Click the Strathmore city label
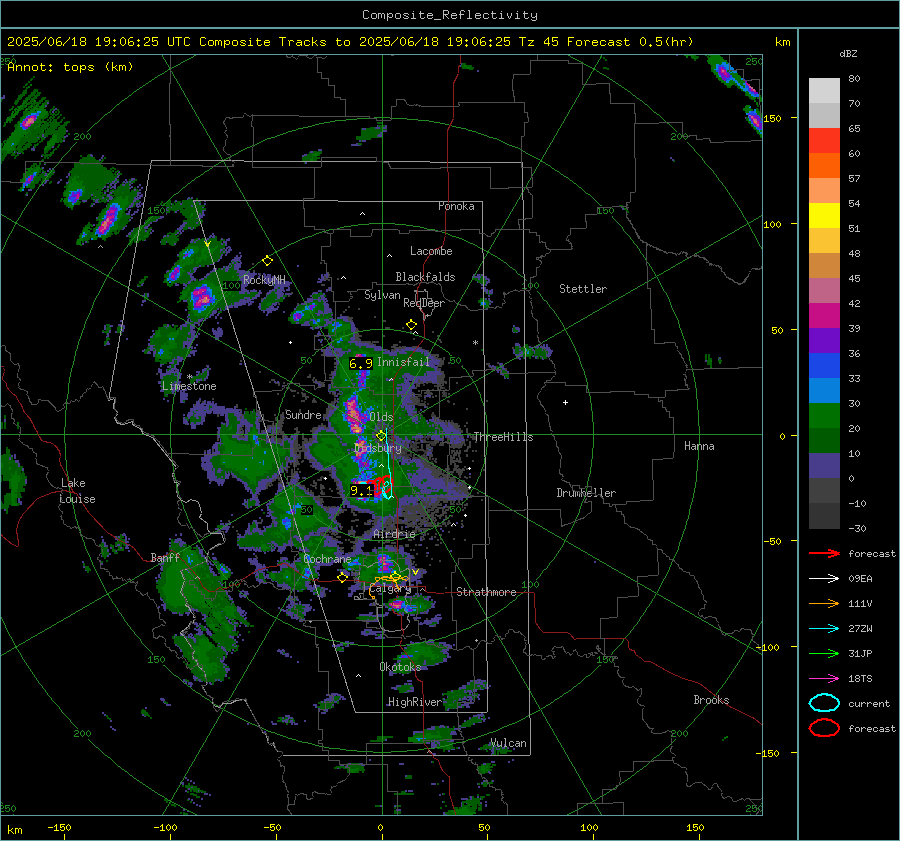900x841 pixels. tap(486, 592)
